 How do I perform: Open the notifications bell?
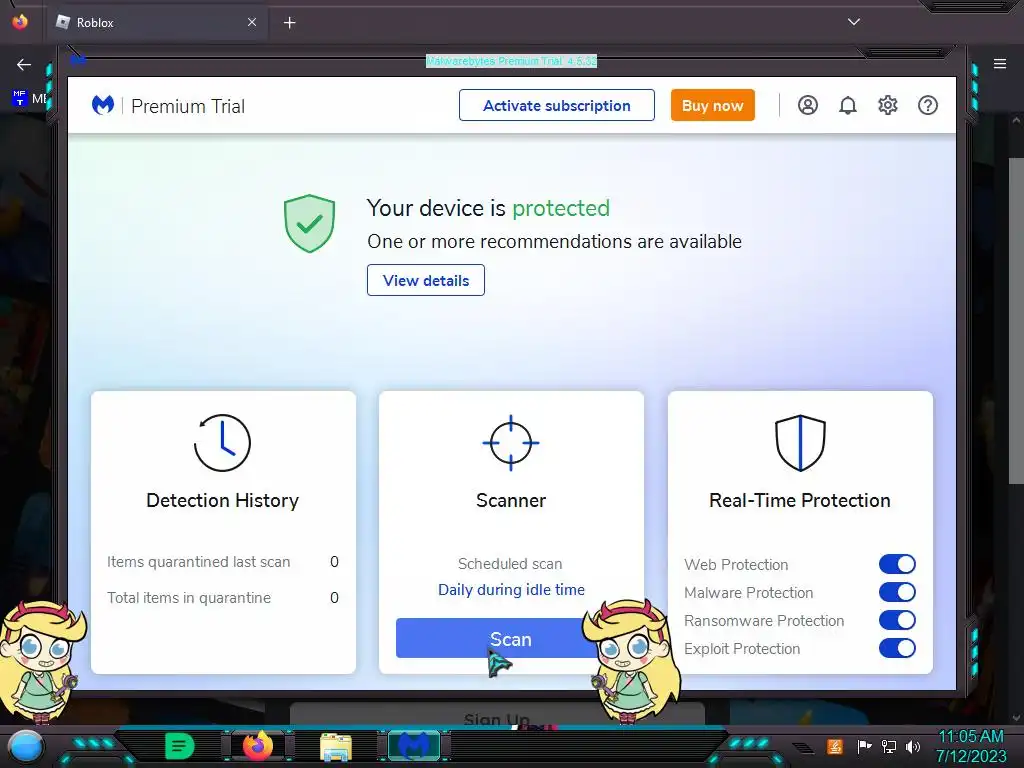point(848,105)
